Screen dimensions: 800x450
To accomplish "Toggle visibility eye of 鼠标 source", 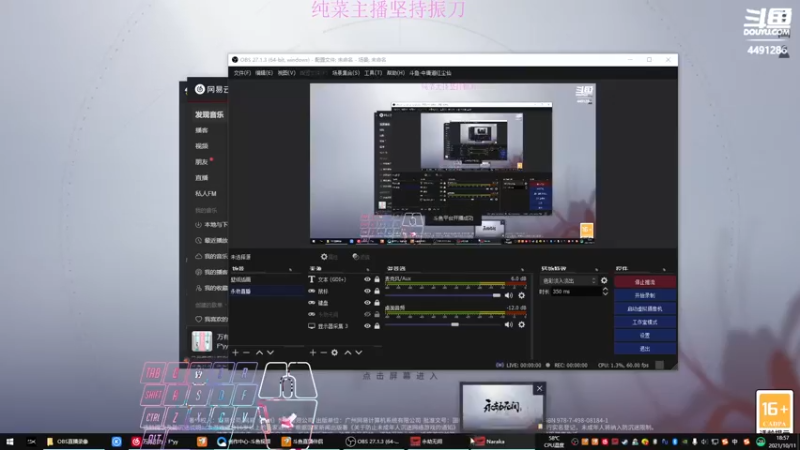I will (367, 291).
